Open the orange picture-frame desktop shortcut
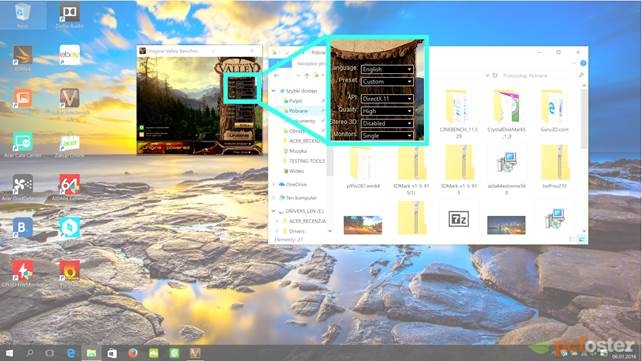Viewport: 642px width, 361px height. pyautogui.click(x=23, y=99)
